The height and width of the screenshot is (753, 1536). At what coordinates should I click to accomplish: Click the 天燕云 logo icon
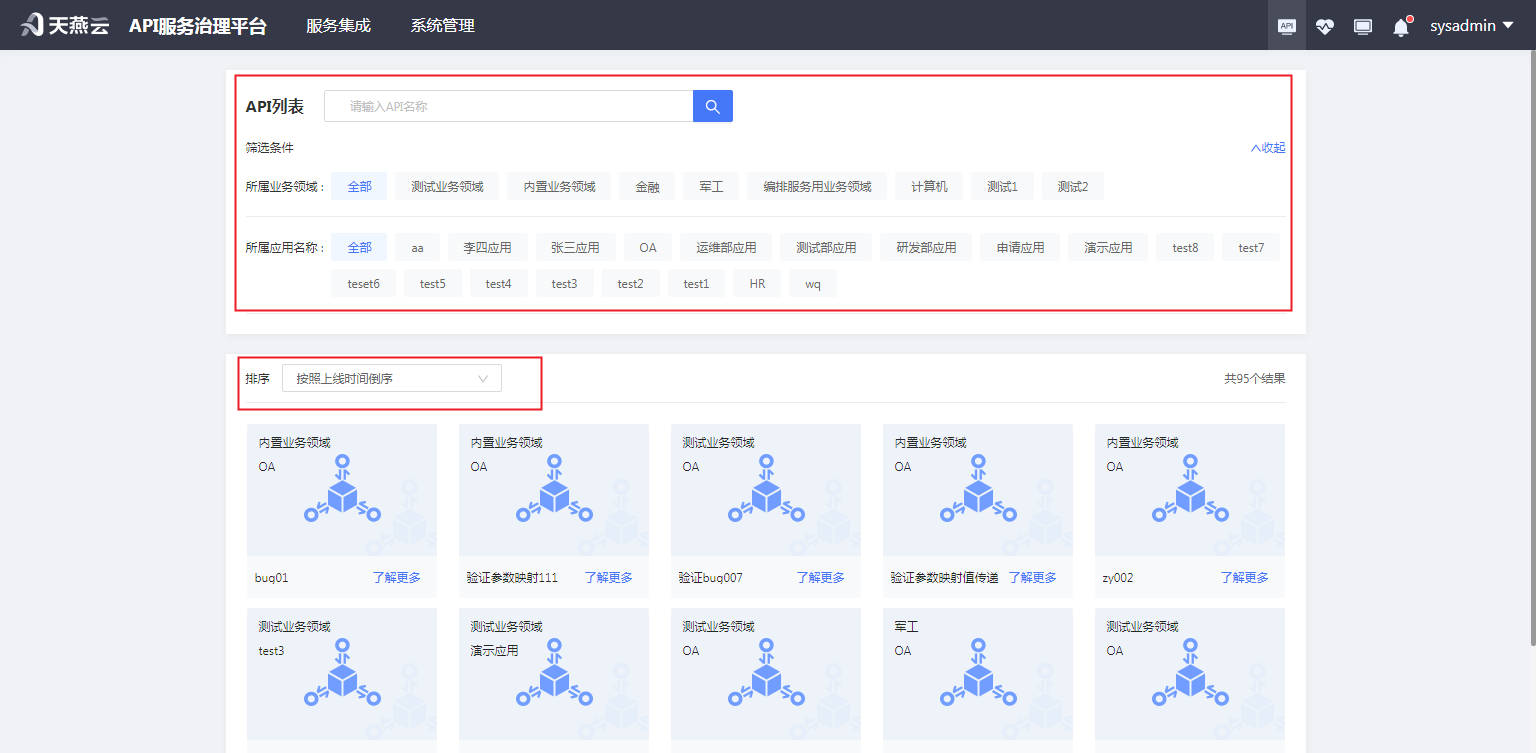pos(30,24)
